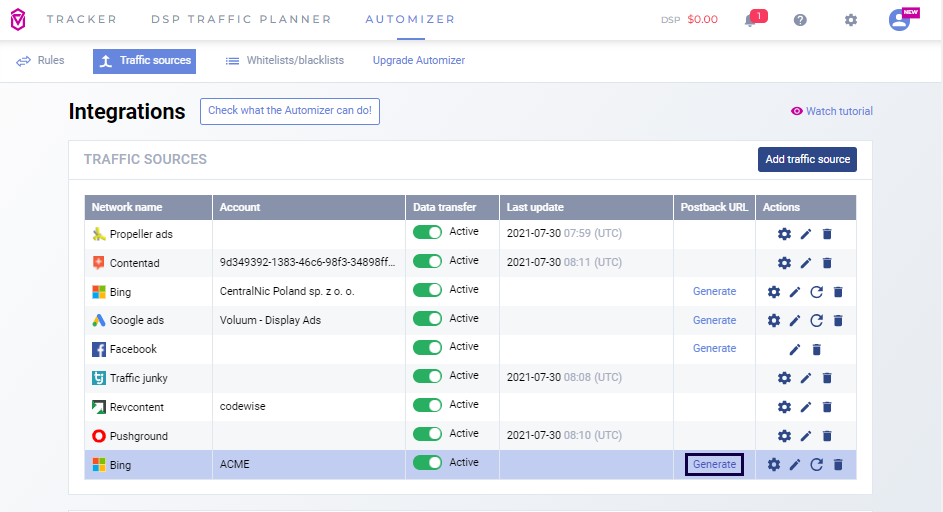Refresh the Google ads integration

816,321
